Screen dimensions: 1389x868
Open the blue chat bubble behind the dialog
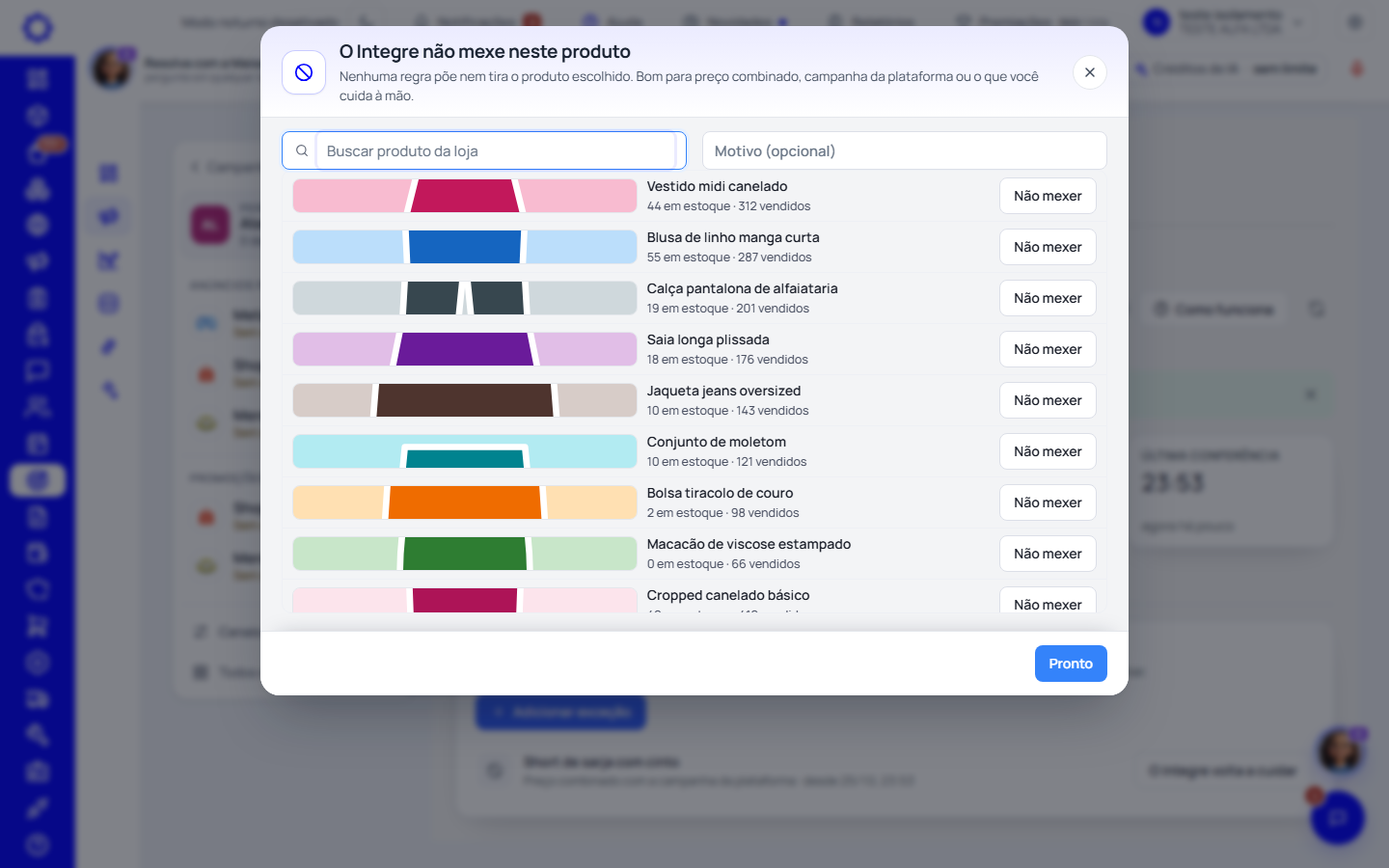(x=1337, y=818)
